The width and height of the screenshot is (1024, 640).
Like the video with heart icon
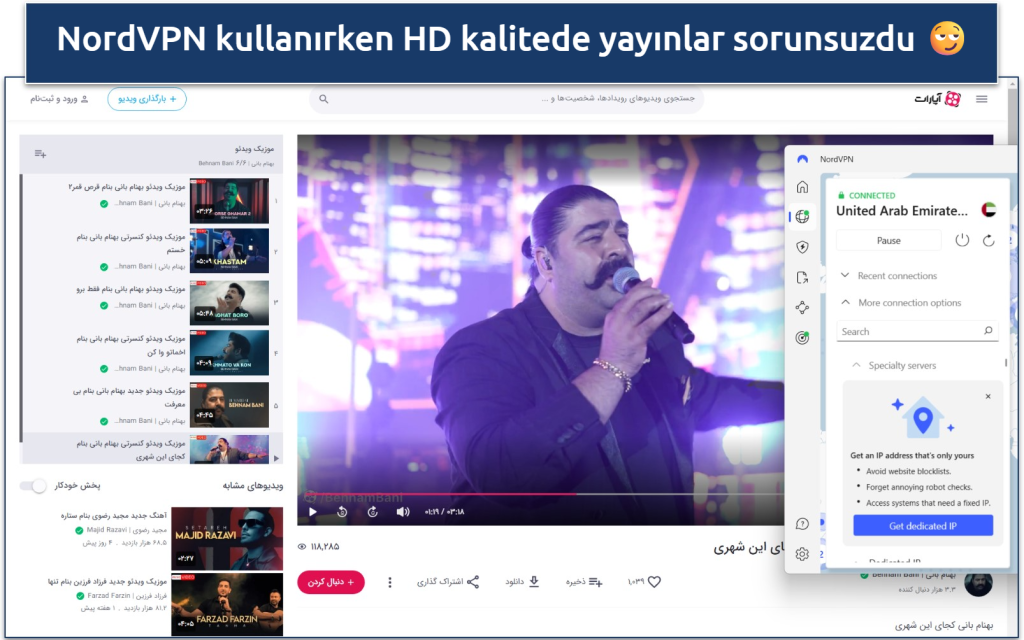(654, 581)
